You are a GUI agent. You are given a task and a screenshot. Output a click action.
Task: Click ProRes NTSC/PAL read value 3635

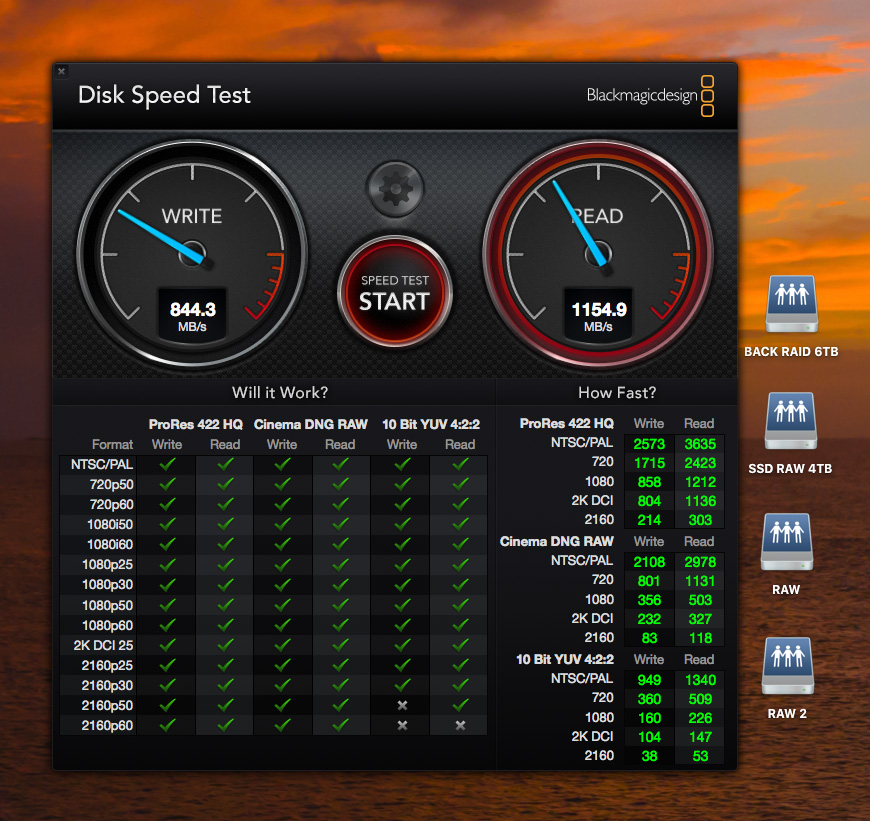(700, 444)
